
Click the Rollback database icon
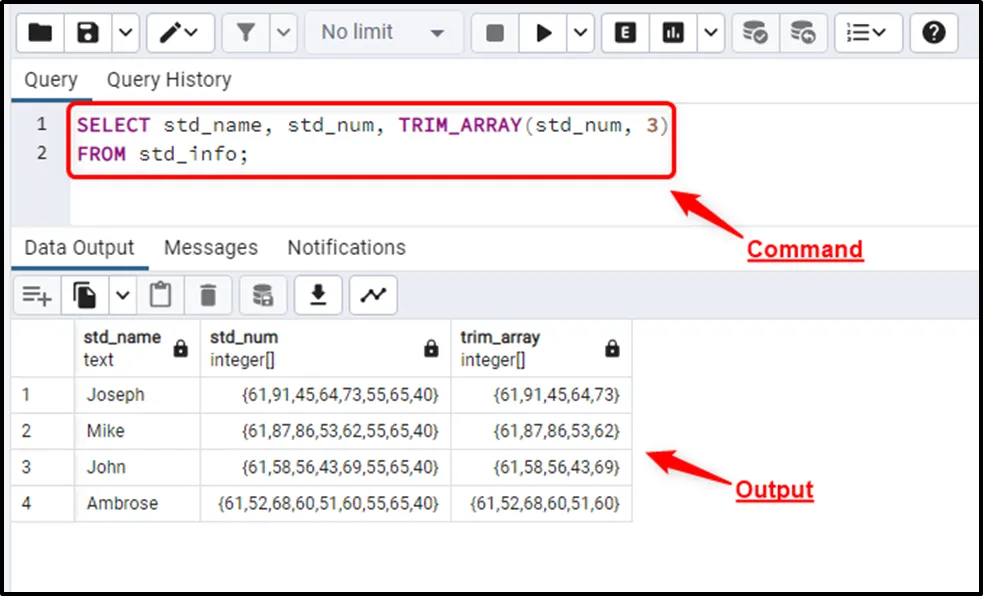[802, 33]
